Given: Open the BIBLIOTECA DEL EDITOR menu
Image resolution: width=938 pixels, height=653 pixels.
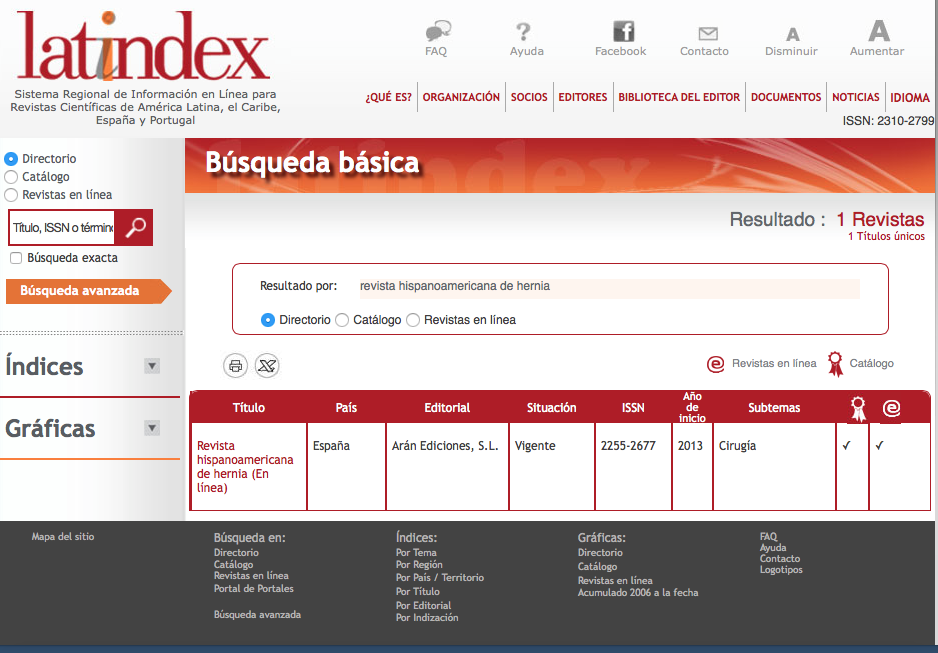Looking at the screenshot, I should tap(679, 97).
